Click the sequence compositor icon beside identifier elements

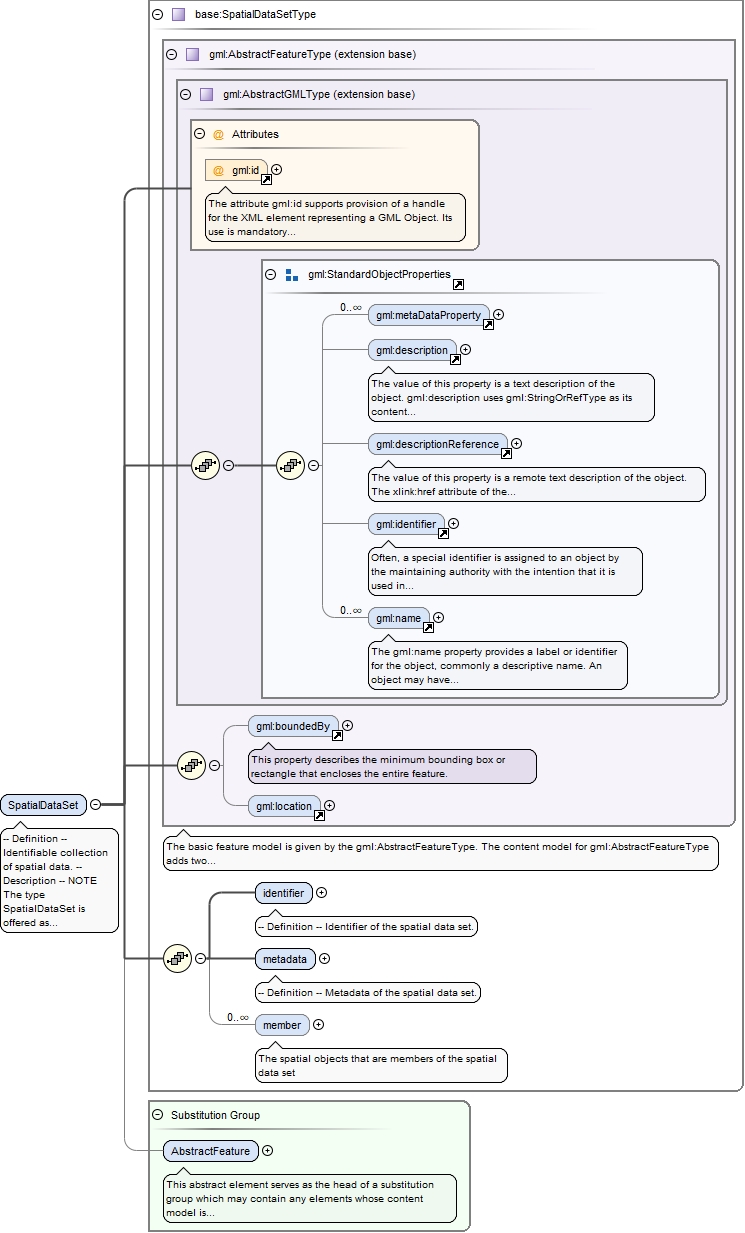[178, 958]
